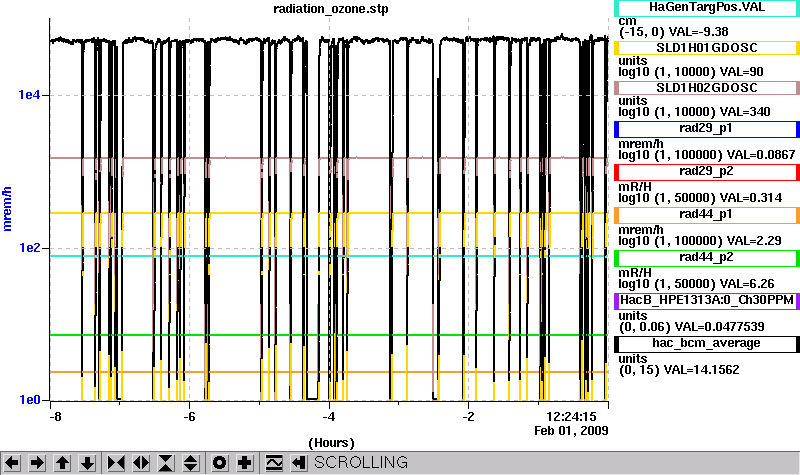The width and height of the screenshot is (800, 475).
Task: Select the rad29_p2 red legend entry
Action: click(x=707, y=172)
